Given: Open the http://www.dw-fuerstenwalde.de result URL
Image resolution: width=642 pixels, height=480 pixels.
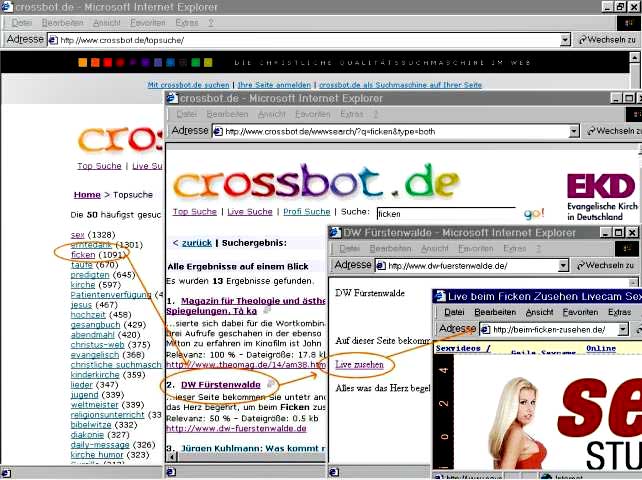Looking at the screenshot, I should pos(236,429).
